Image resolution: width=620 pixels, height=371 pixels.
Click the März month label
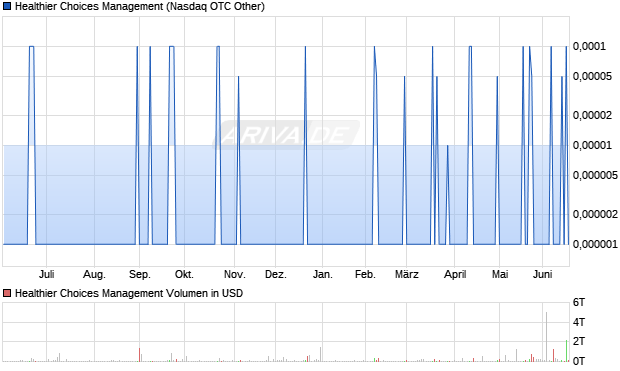[x=406, y=274]
